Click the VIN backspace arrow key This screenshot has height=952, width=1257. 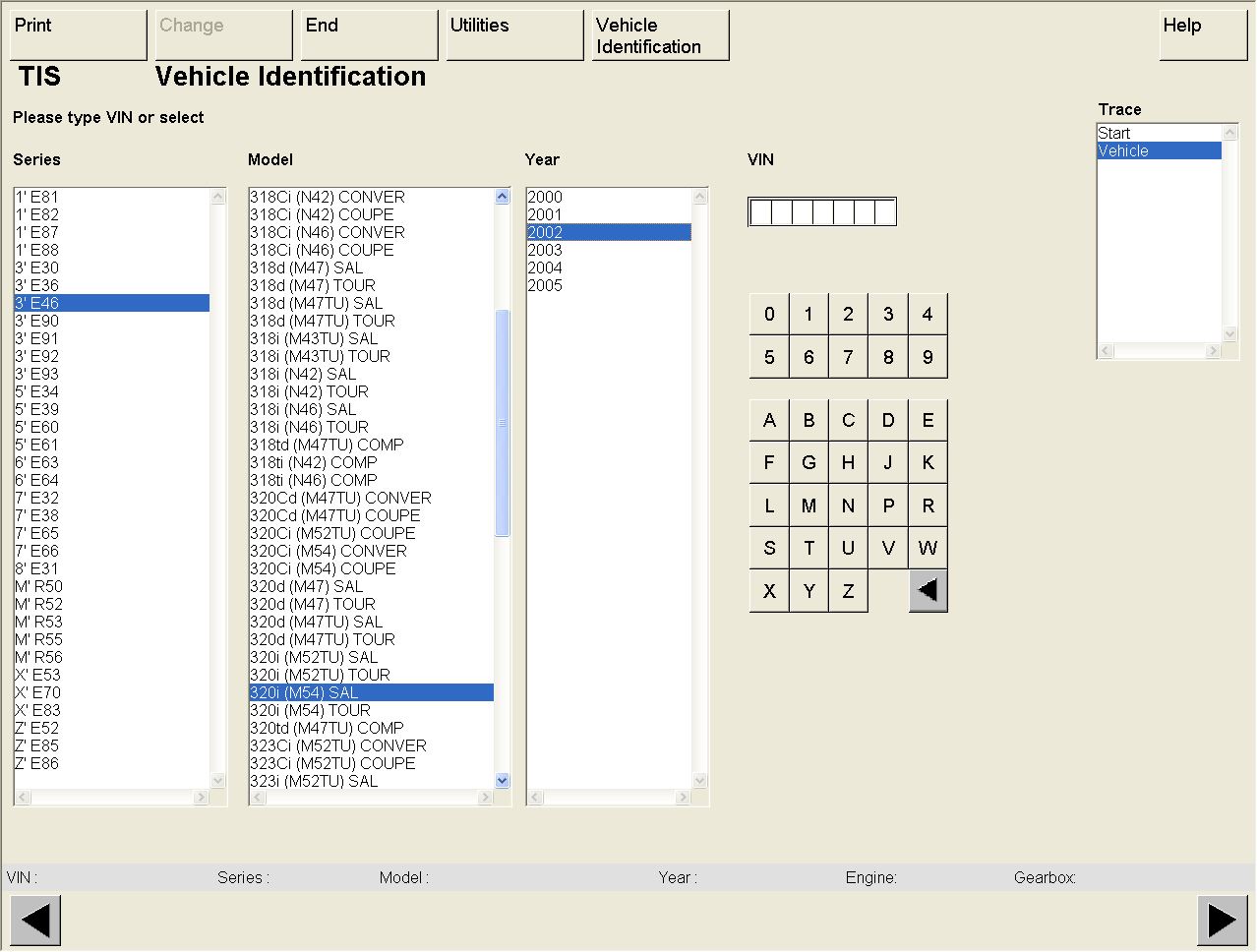[928, 591]
